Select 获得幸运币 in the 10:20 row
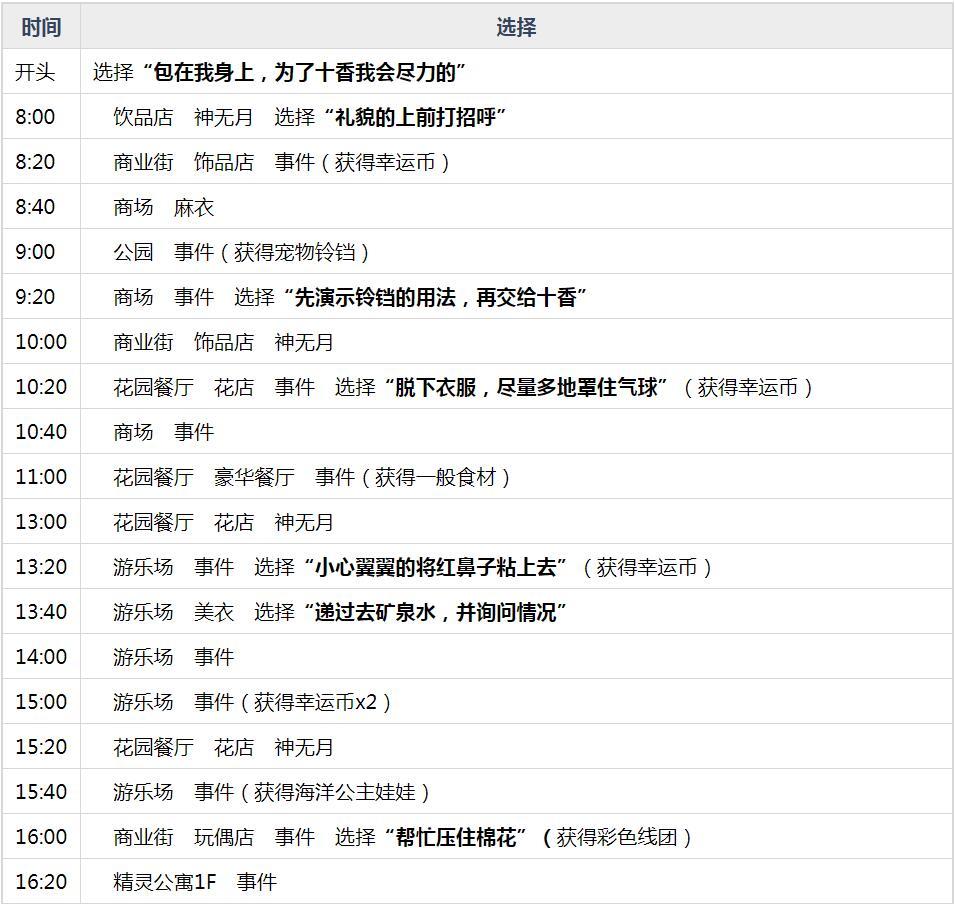This screenshot has height=904, width=955. point(747,387)
